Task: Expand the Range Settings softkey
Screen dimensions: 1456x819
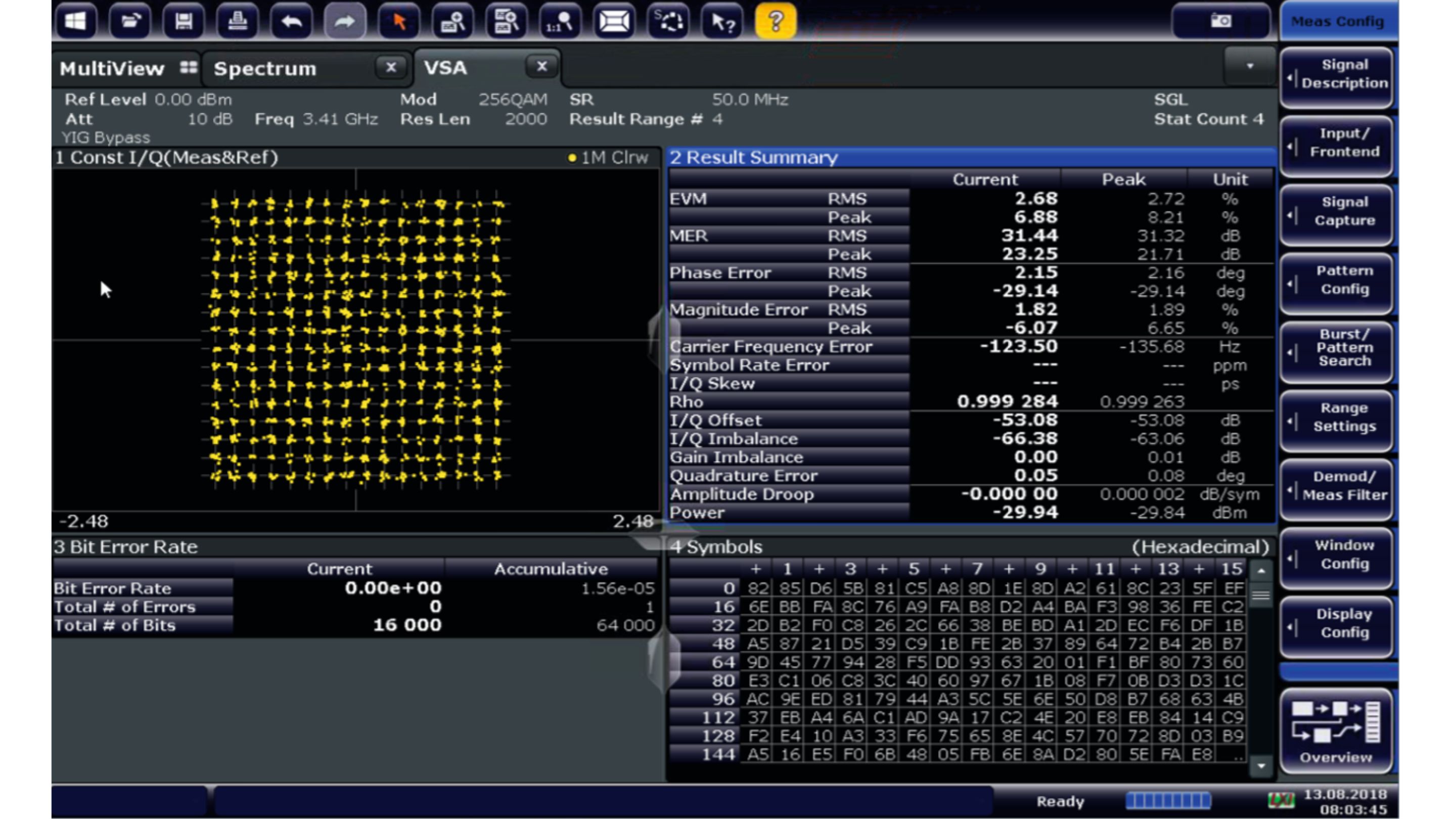Action: pos(1336,418)
